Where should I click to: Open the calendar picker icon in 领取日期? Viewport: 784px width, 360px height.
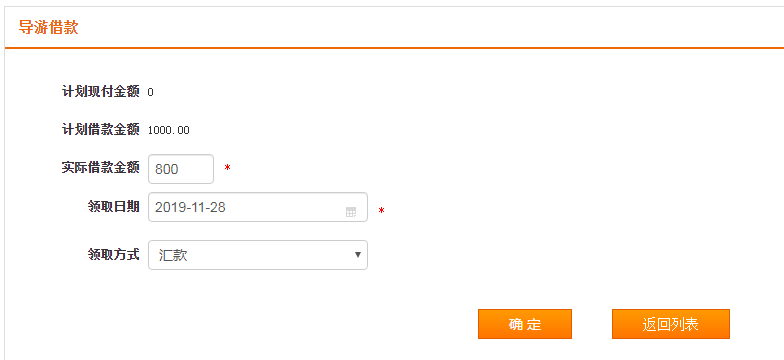351,212
